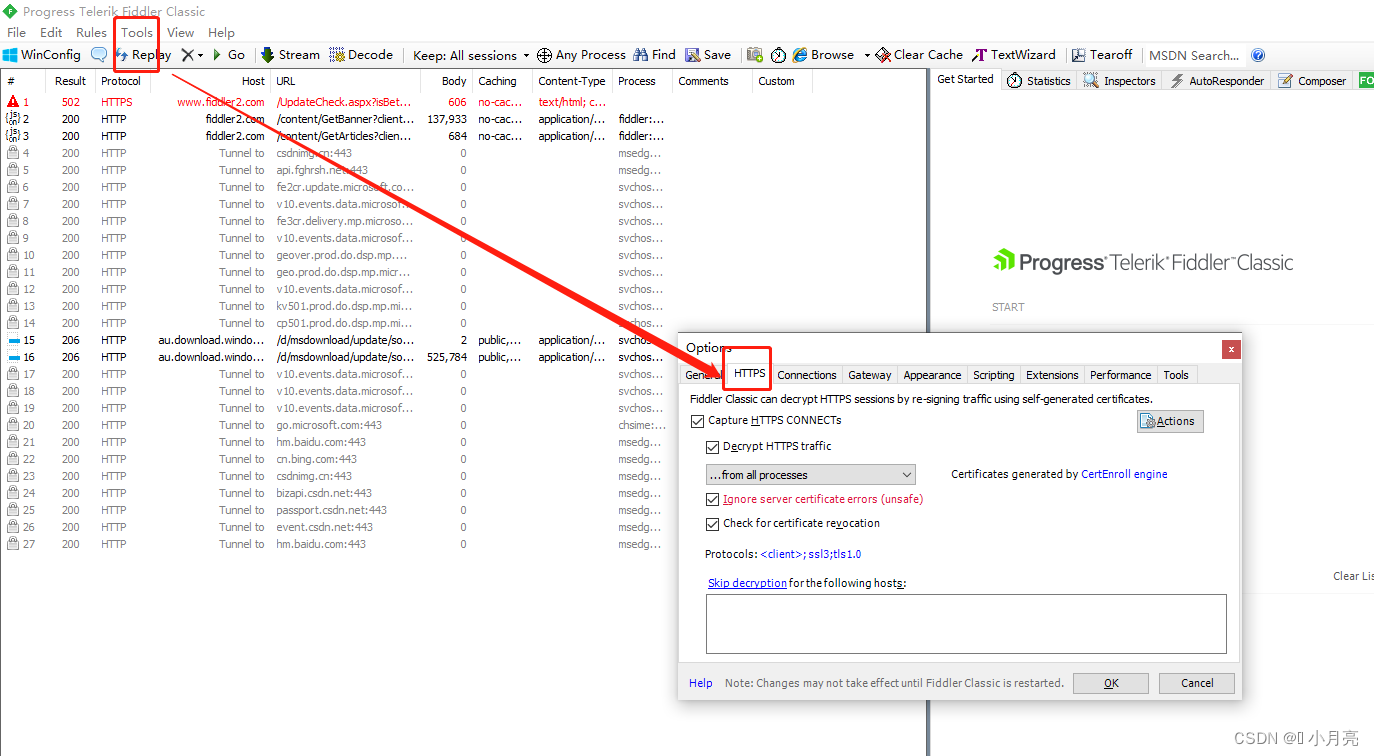Image resolution: width=1374 pixels, height=756 pixels.
Task: Click the Content-Type column header
Action: click(x=571, y=81)
